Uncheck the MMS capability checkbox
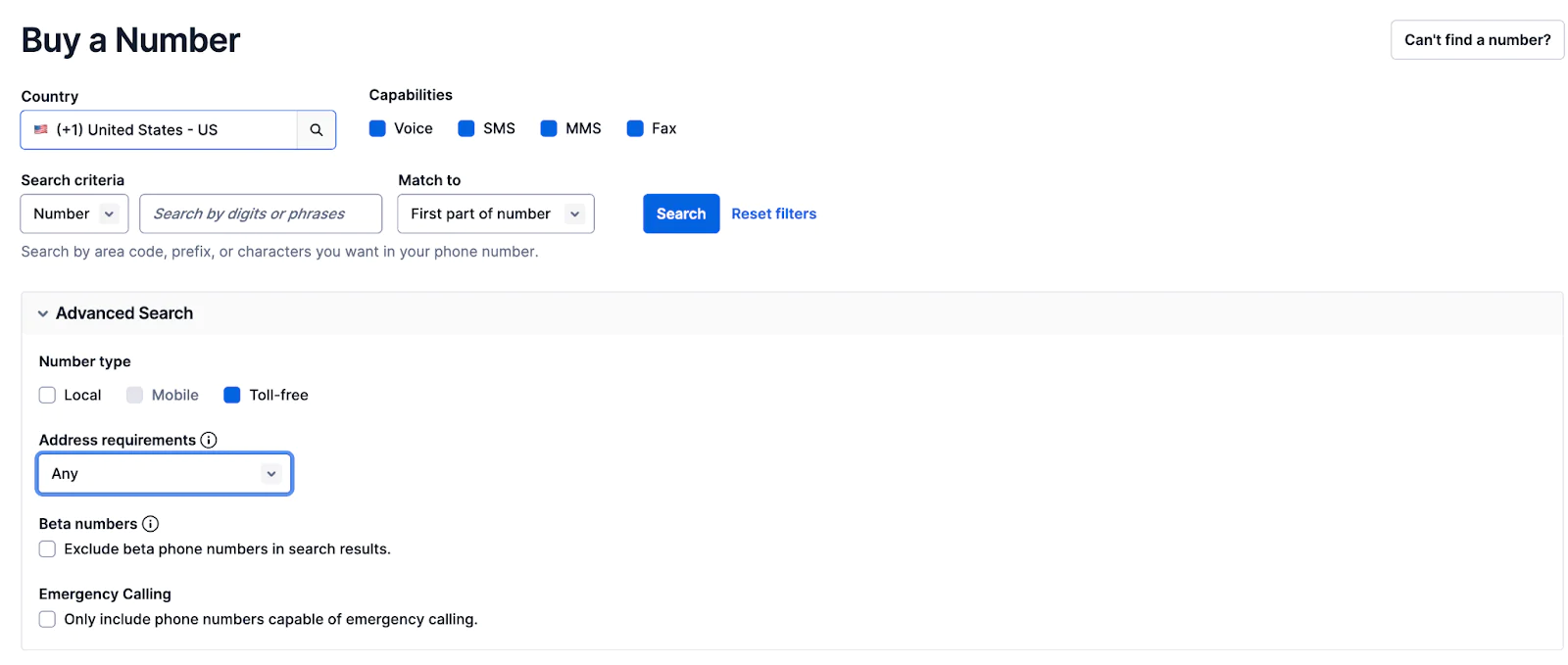Screen dimensions: 1568x665 tap(549, 128)
